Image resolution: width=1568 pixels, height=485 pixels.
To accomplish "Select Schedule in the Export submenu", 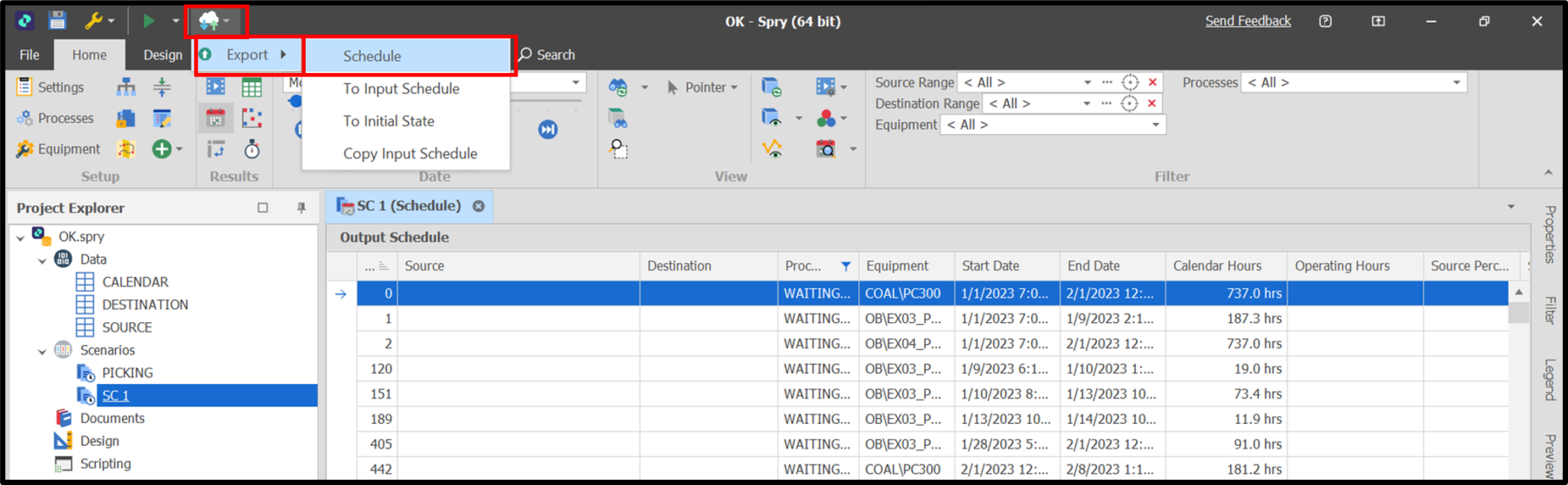I will tap(408, 56).
